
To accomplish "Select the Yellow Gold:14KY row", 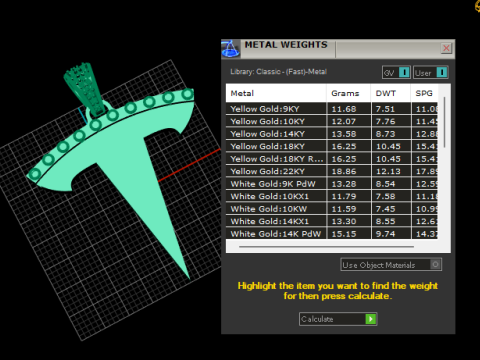I will point(332,134).
